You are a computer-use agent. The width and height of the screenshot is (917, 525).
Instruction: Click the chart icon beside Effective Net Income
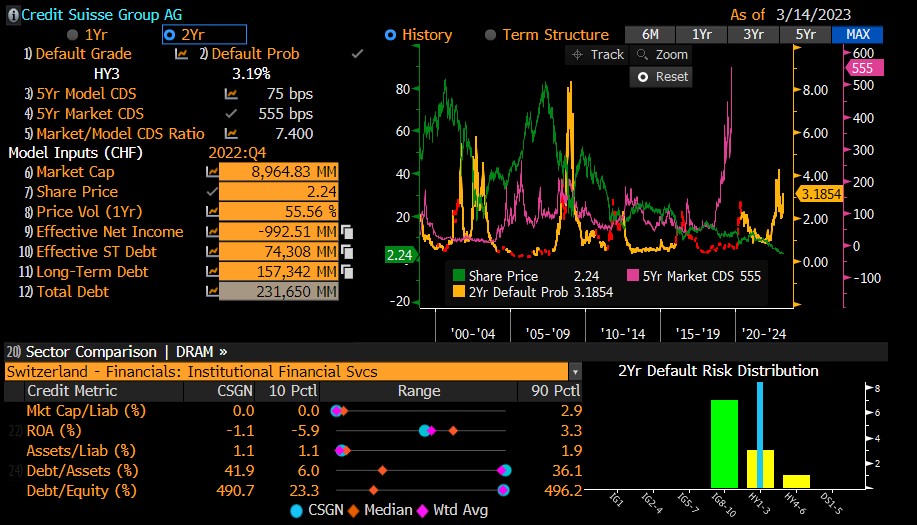tap(212, 232)
